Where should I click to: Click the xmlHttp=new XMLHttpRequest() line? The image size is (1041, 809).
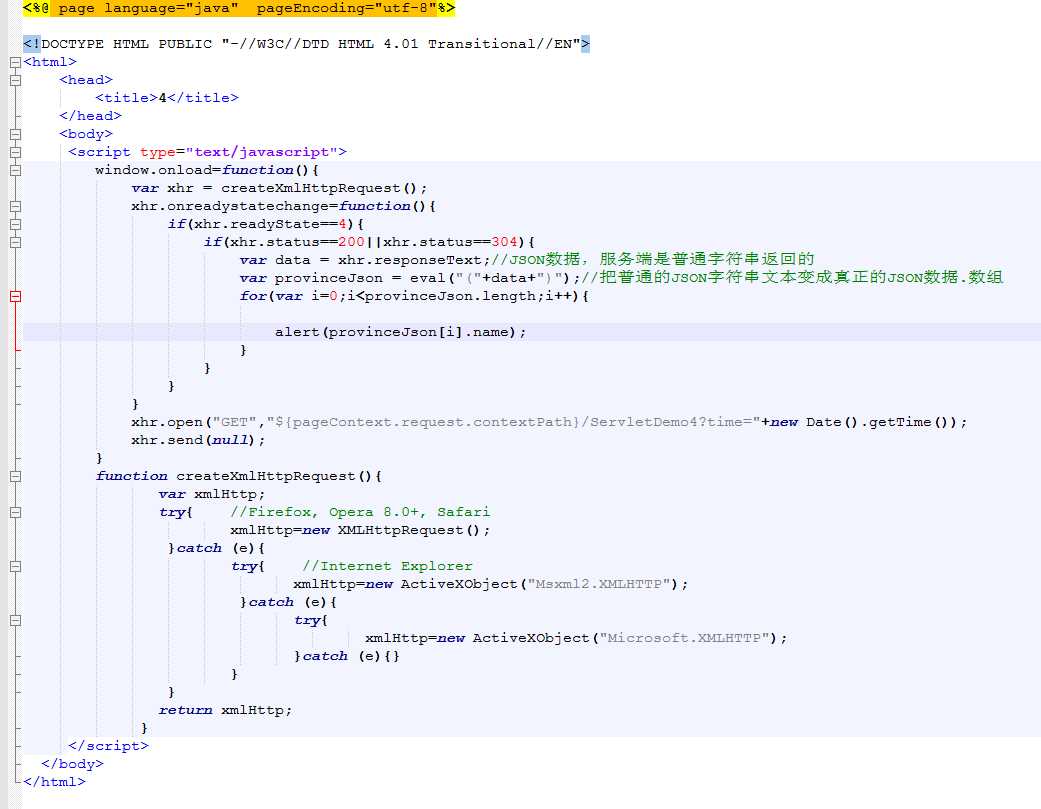360,530
